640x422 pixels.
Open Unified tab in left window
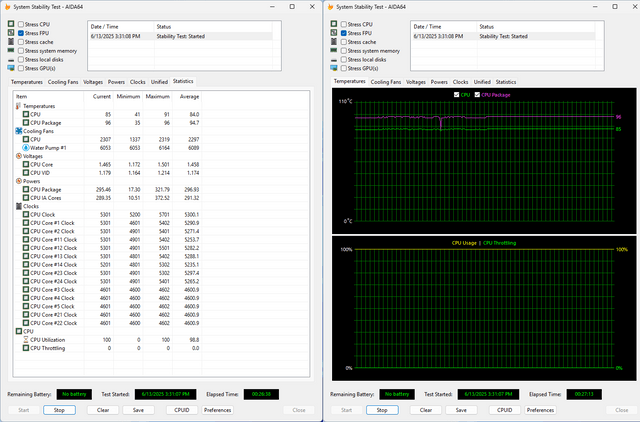click(159, 82)
